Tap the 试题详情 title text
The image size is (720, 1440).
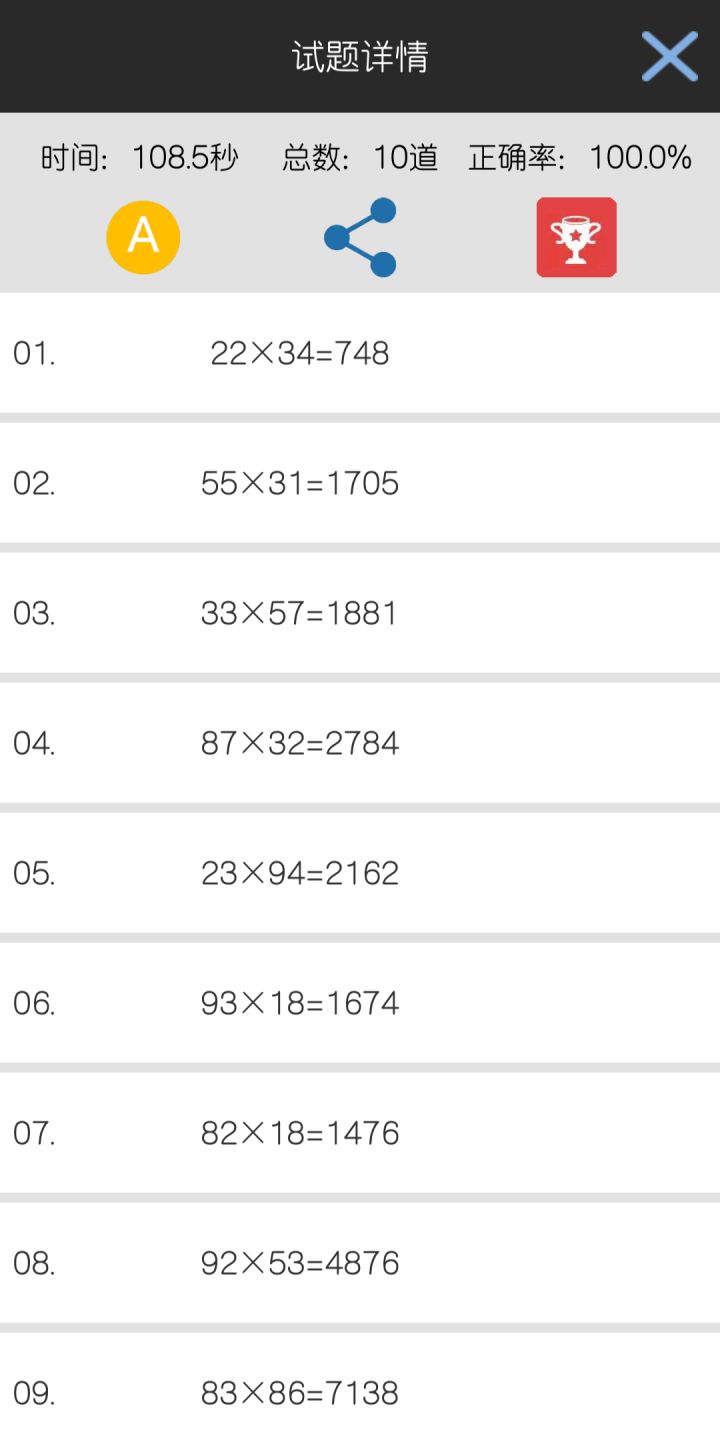tap(360, 57)
